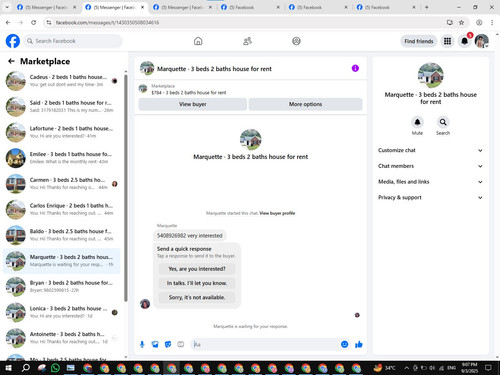Open Windows taskbar search
The width and height of the screenshot is (500, 375).
click(x=26, y=368)
